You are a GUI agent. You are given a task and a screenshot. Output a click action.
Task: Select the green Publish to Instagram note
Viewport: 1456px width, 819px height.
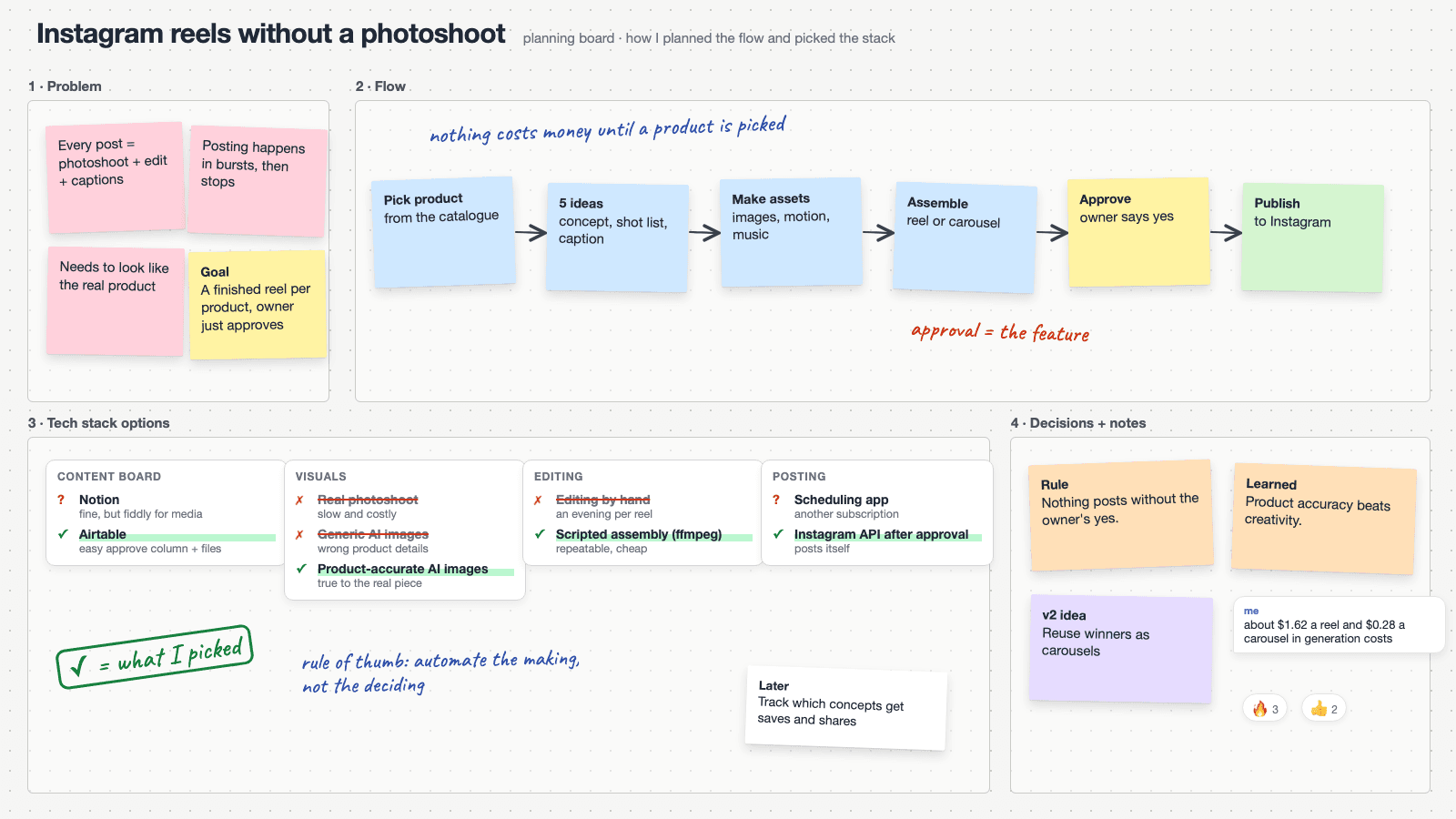[1312, 238]
